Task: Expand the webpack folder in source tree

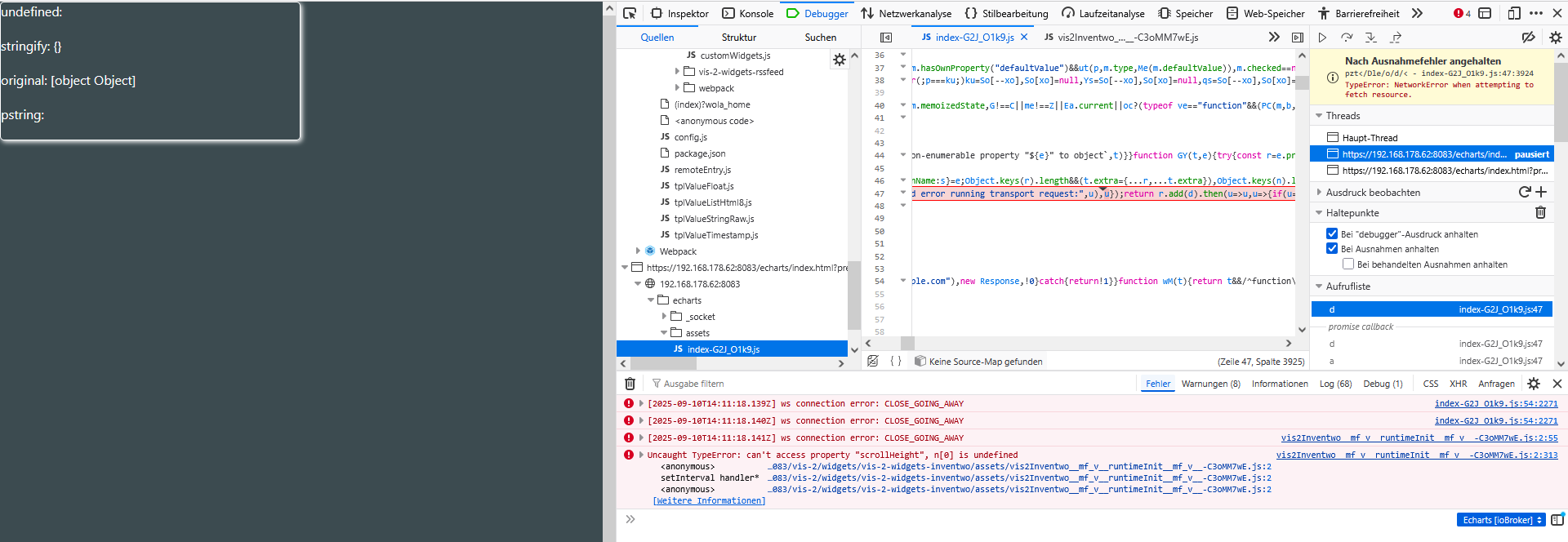Action: pyautogui.click(x=677, y=88)
